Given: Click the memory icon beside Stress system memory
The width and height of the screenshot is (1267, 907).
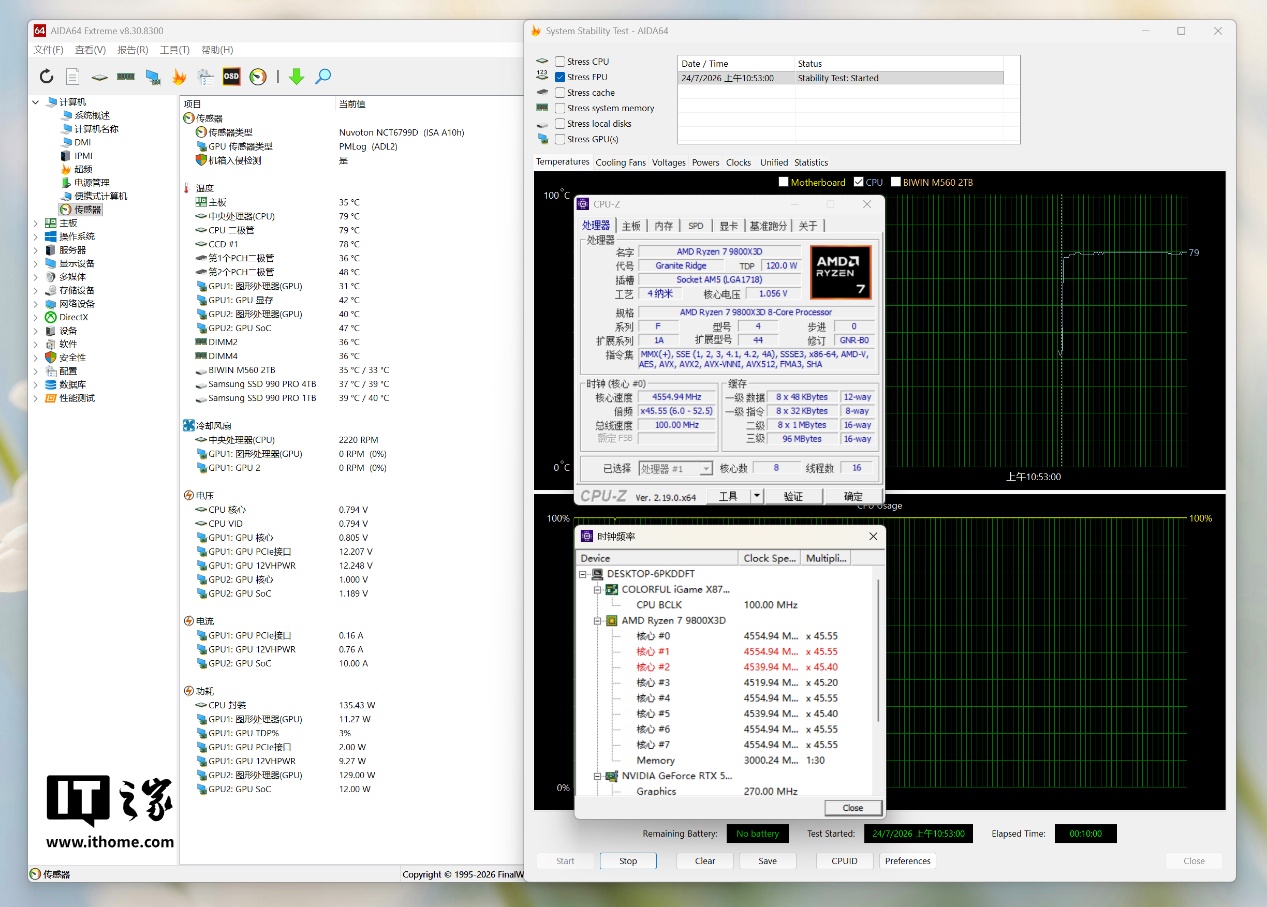Looking at the screenshot, I should click(x=543, y=108).
